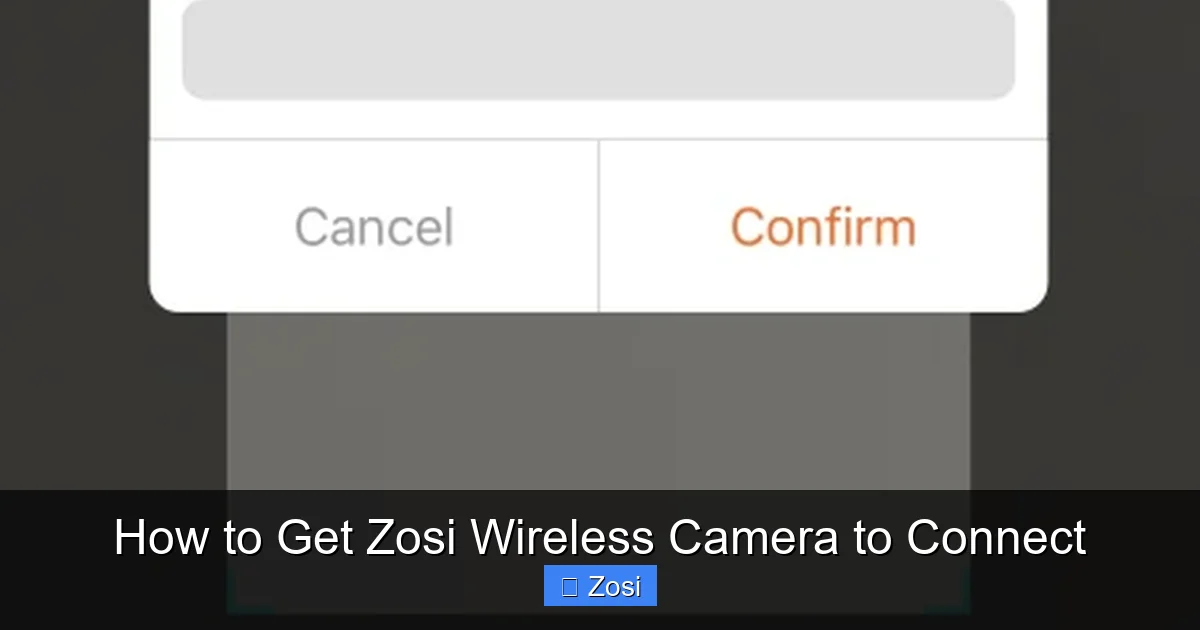Image resolution: width=1200 pixels, height=630 pixels.
Task: Tap the Confirm button in the dialog
Action: pos(823,226)
